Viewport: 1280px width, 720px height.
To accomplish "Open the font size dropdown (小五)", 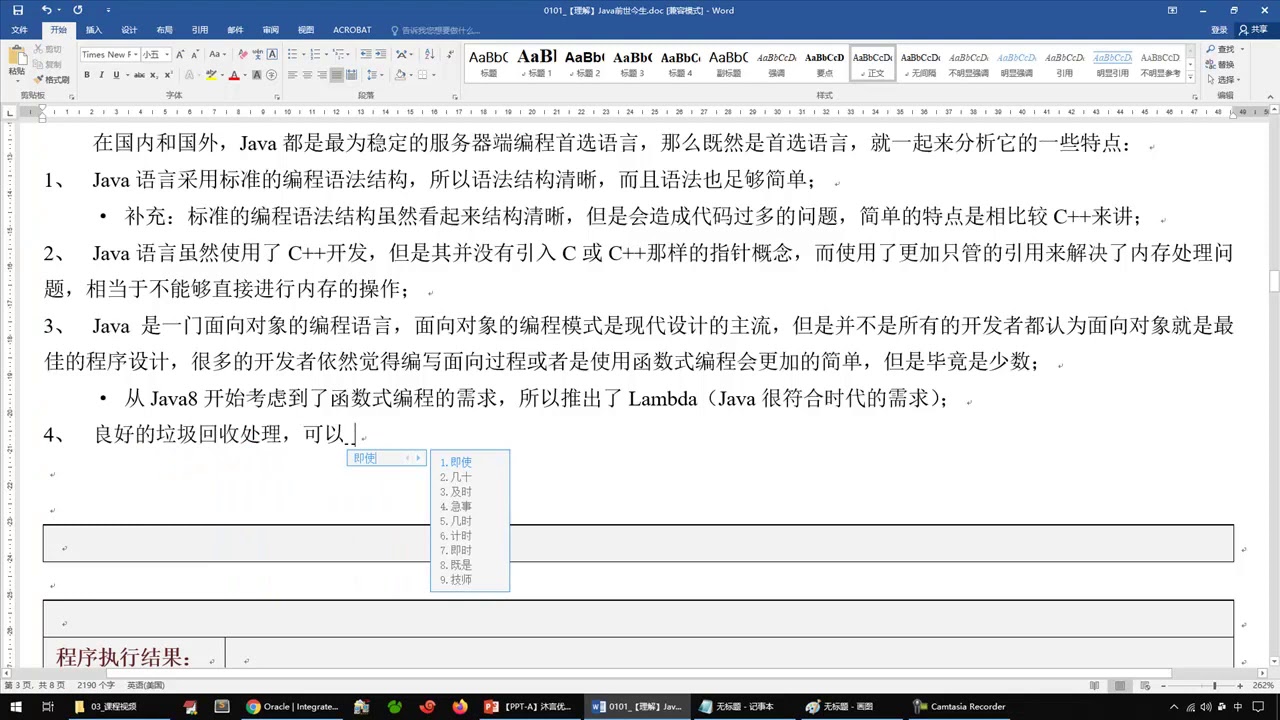I will [x=167, y=54].
